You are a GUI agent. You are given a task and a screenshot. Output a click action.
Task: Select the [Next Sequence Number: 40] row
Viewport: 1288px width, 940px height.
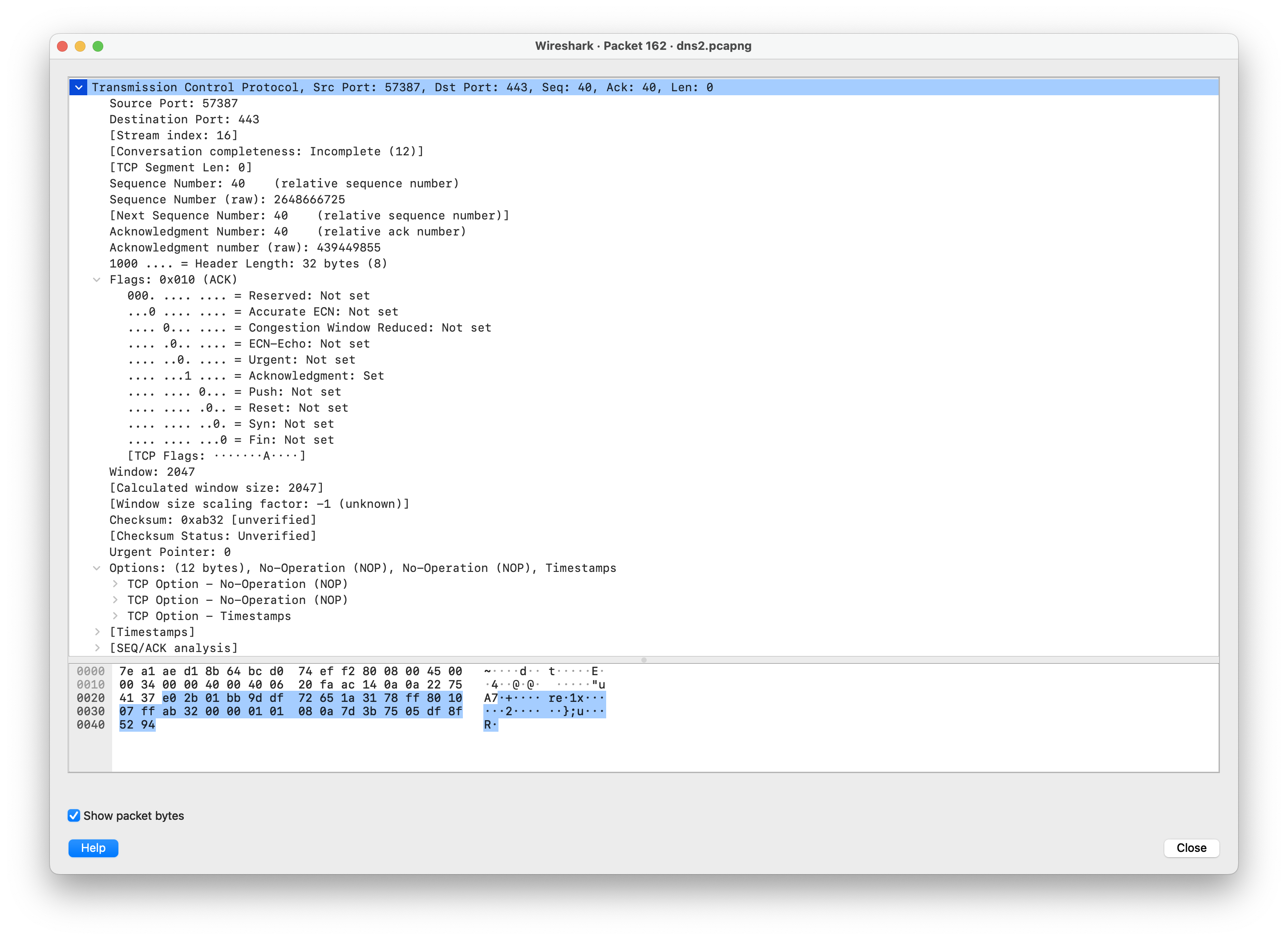pyautogui.click(x=644, y=215)
